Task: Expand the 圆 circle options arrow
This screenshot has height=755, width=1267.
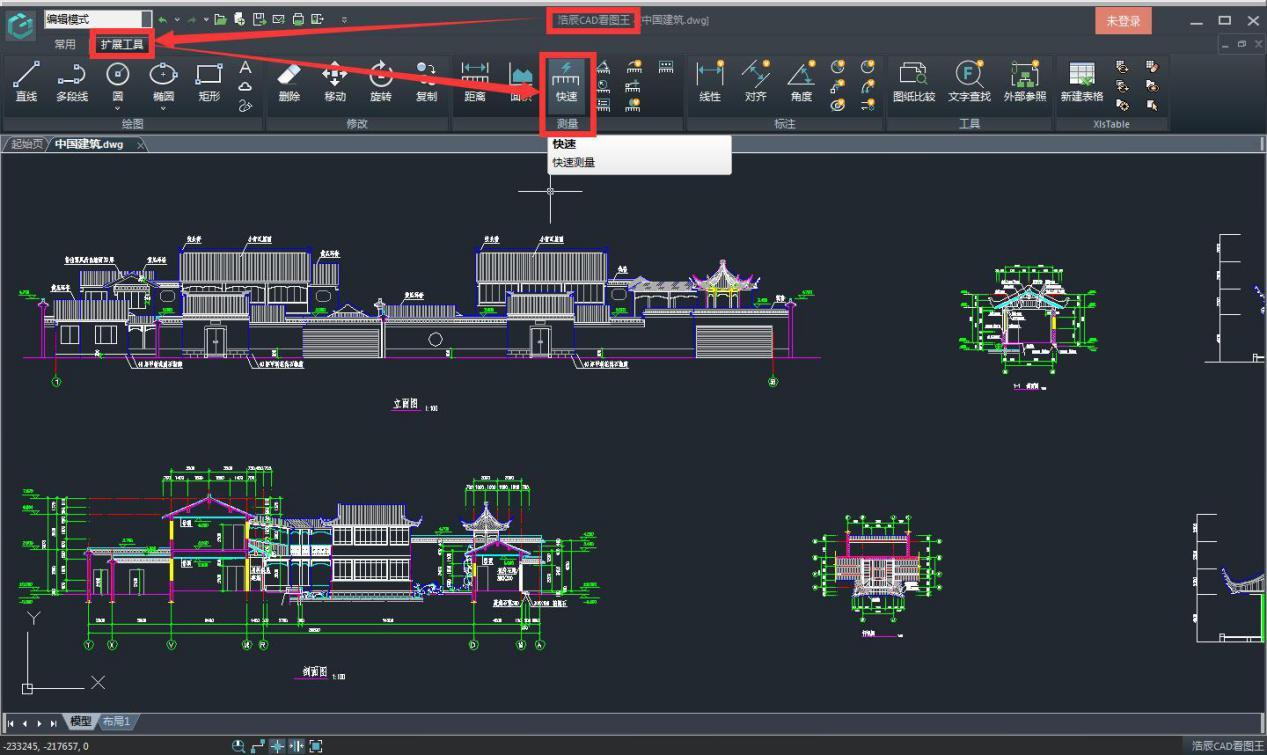Action: point(118,108)
